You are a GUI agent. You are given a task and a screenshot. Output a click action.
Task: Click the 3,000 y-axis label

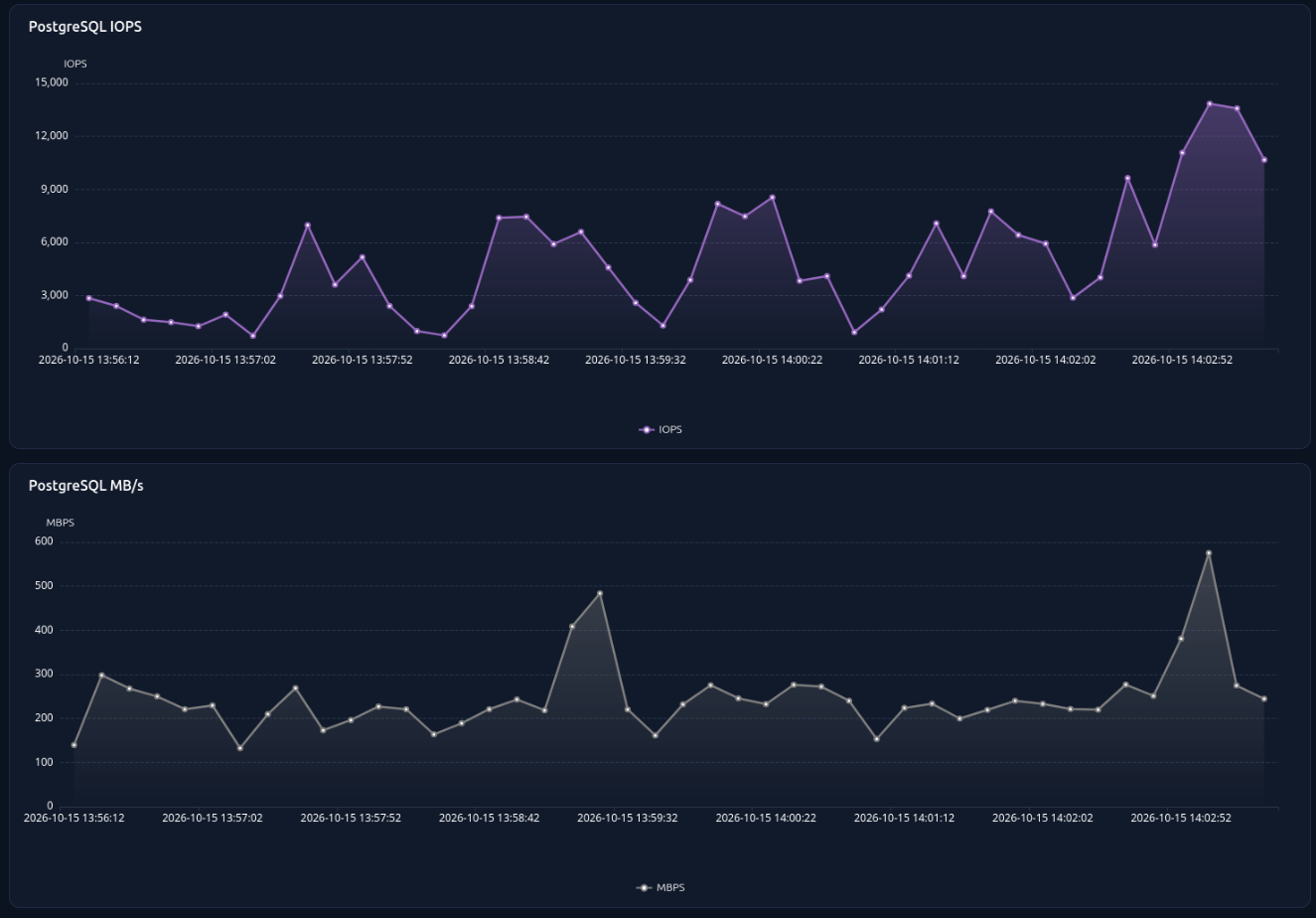click(x=55, y=295)
